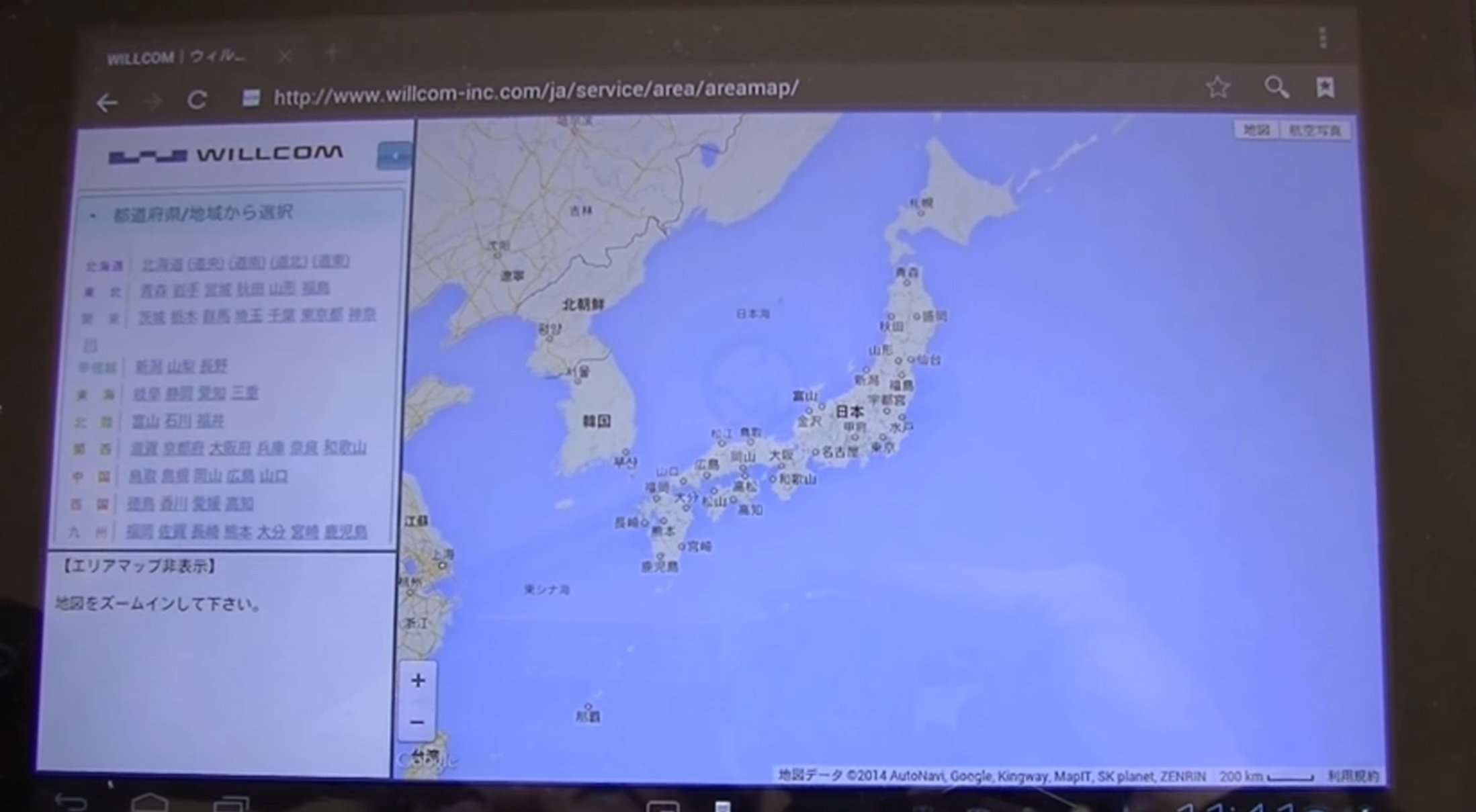Tap Android home button in navigation bar
The width and height of the screenshot is (1476, 812).
(149, 803)
